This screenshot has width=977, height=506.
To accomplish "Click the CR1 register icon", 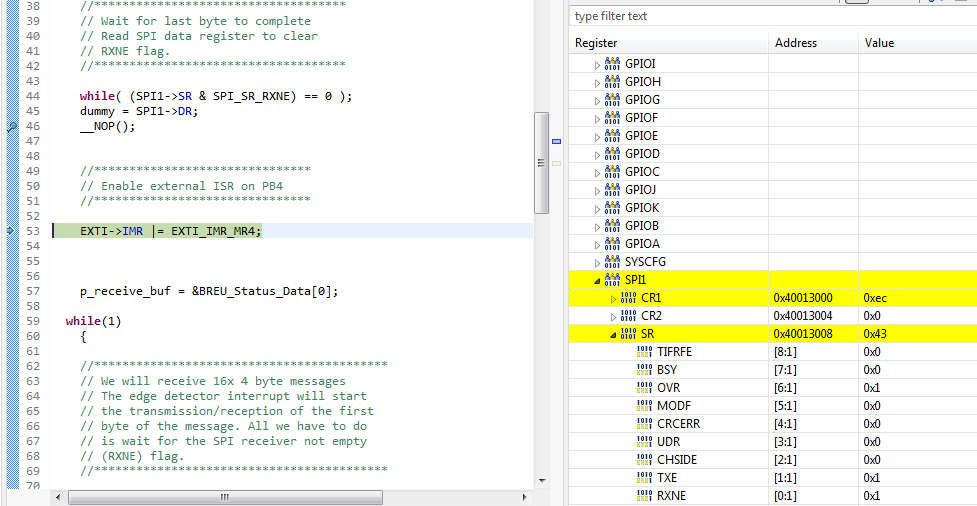I will click(x=629, y=298).
